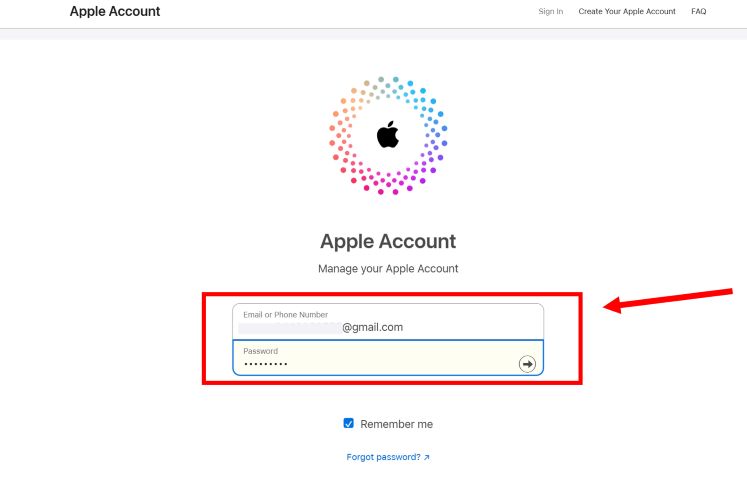Image resolution: width=747 pixels, height=500 pixels.
Task: Click the "Remember me" label text
Action: (x=396, y=424)
